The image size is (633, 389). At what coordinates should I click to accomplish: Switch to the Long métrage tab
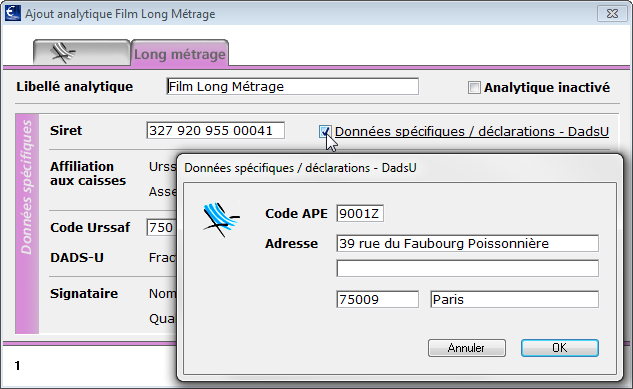click(180, 53)
